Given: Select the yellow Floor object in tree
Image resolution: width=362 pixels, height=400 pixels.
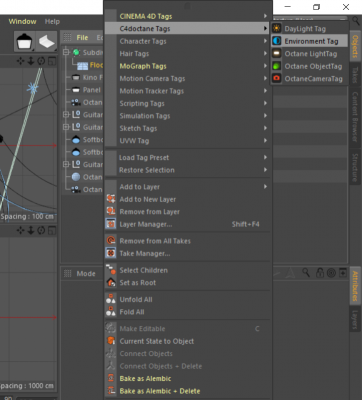Looking at the screenshot, I should [x=96, y=65].
